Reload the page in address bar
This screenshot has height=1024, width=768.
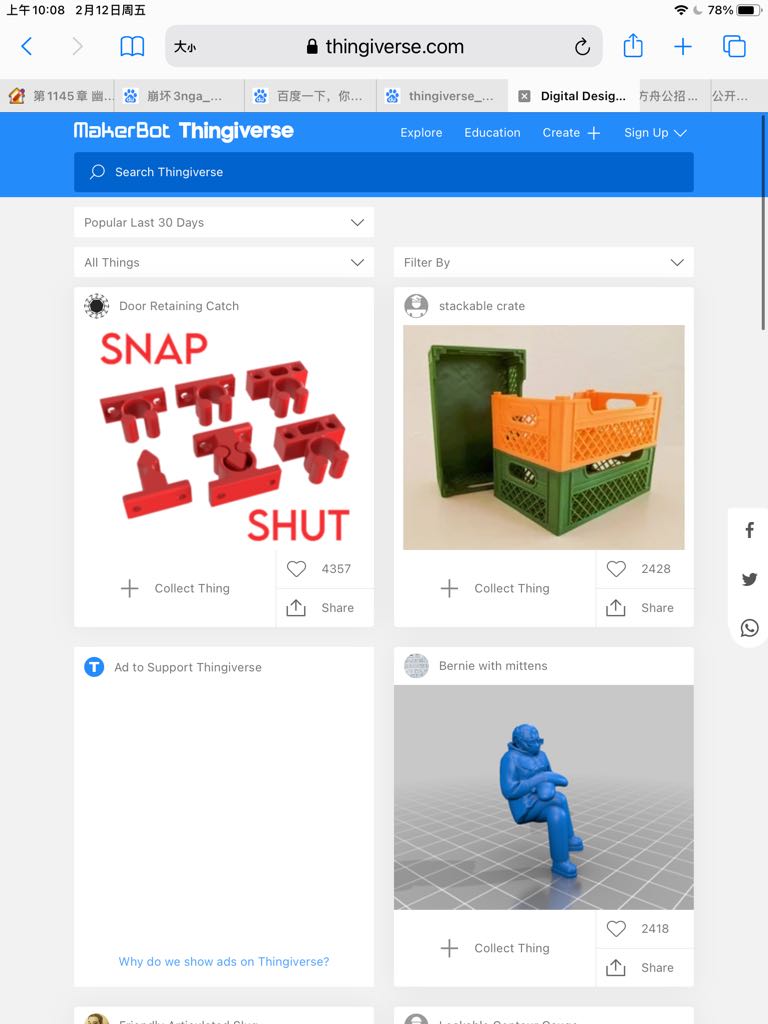click(582, 46)
